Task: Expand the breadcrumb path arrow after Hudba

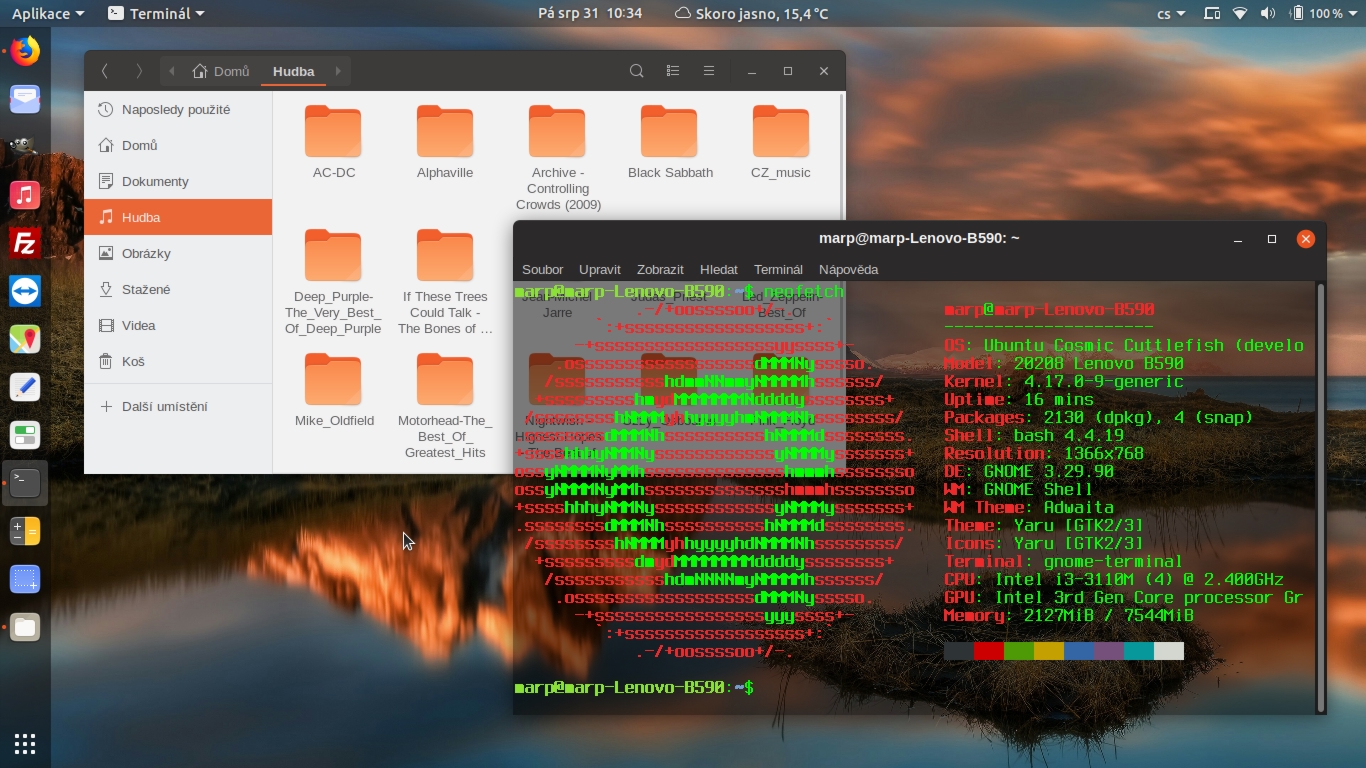Action: (x=337, y=72)
